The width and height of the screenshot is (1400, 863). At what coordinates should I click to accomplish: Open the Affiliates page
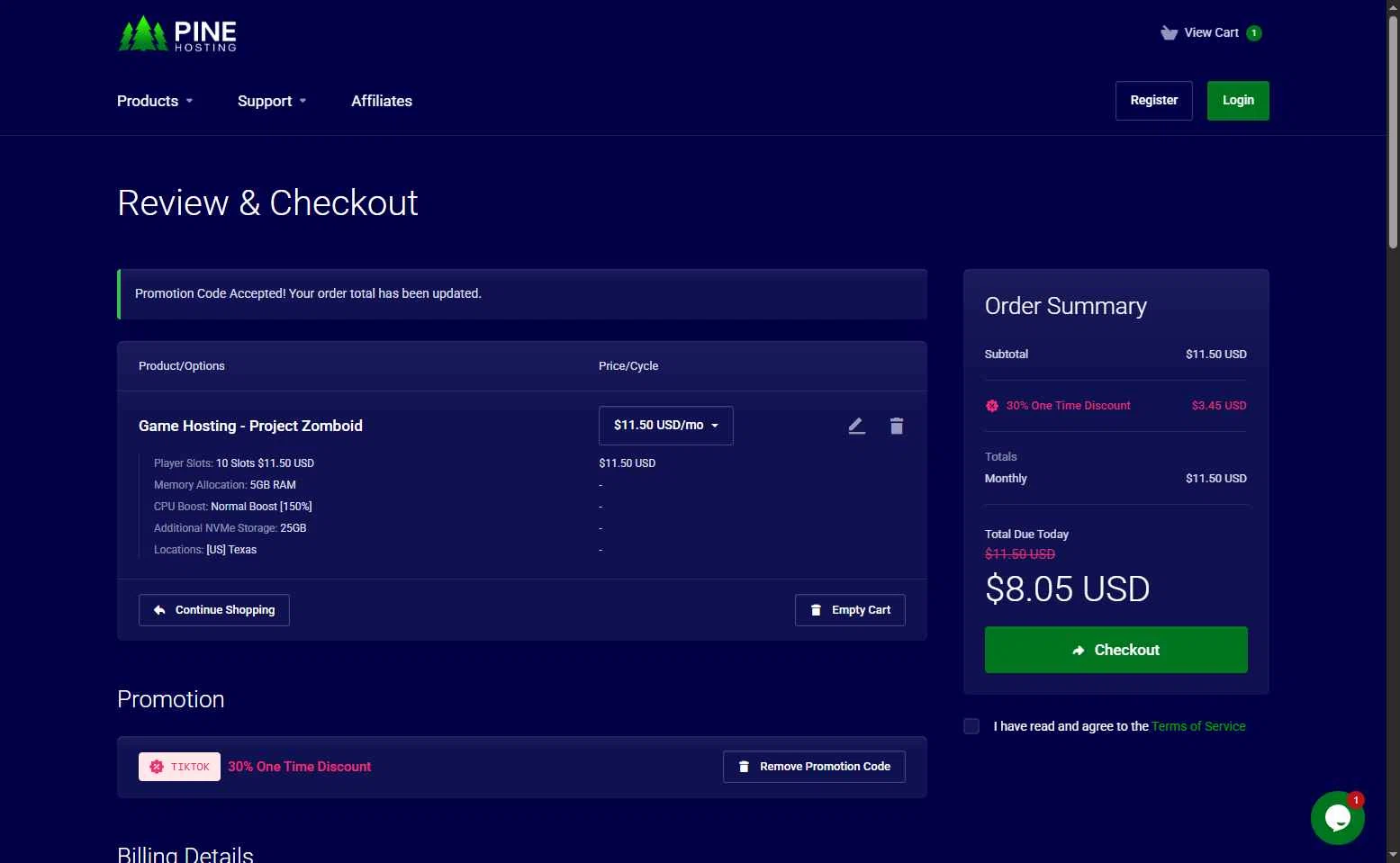(382, 101)
